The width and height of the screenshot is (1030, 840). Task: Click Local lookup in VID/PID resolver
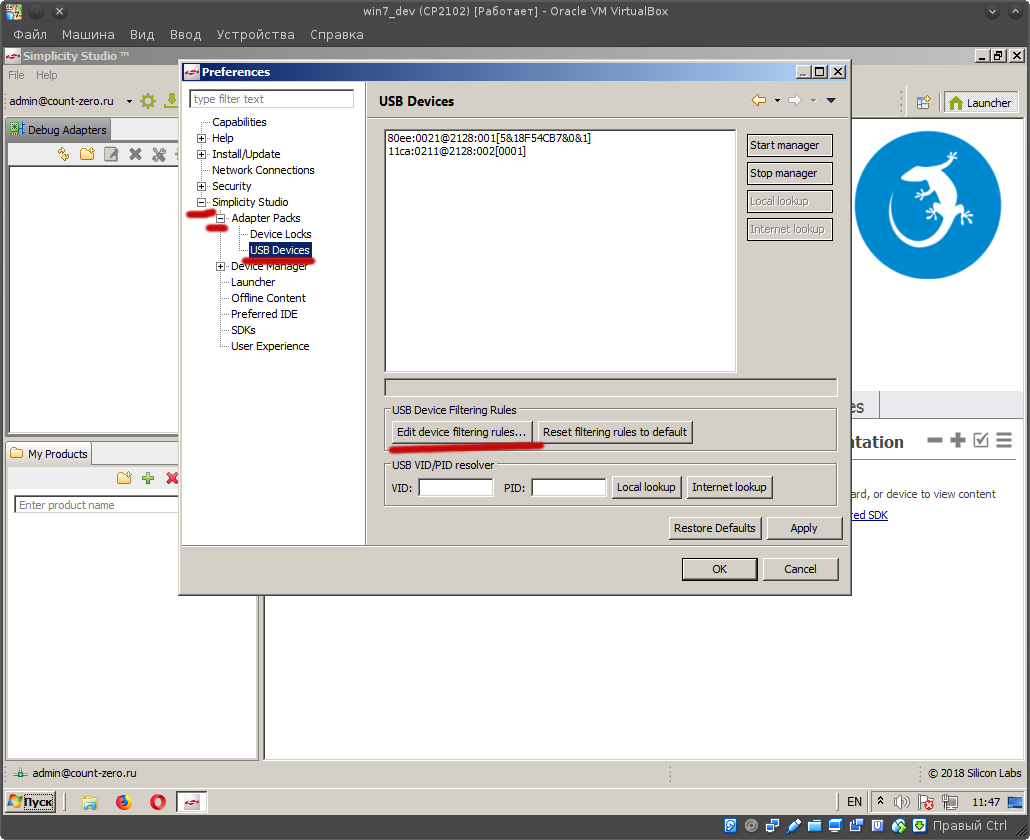coord(646,487)
